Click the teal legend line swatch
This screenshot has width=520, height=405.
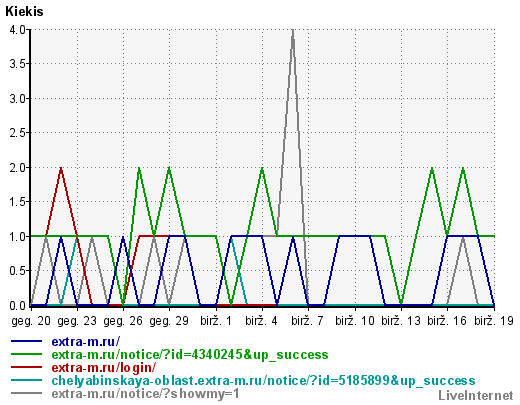coord(27,380)
